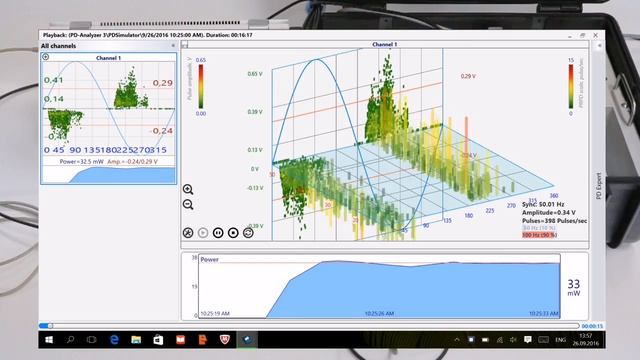
Task: Launch Microsoft Edge from taskbar
Action: [114, 340]
